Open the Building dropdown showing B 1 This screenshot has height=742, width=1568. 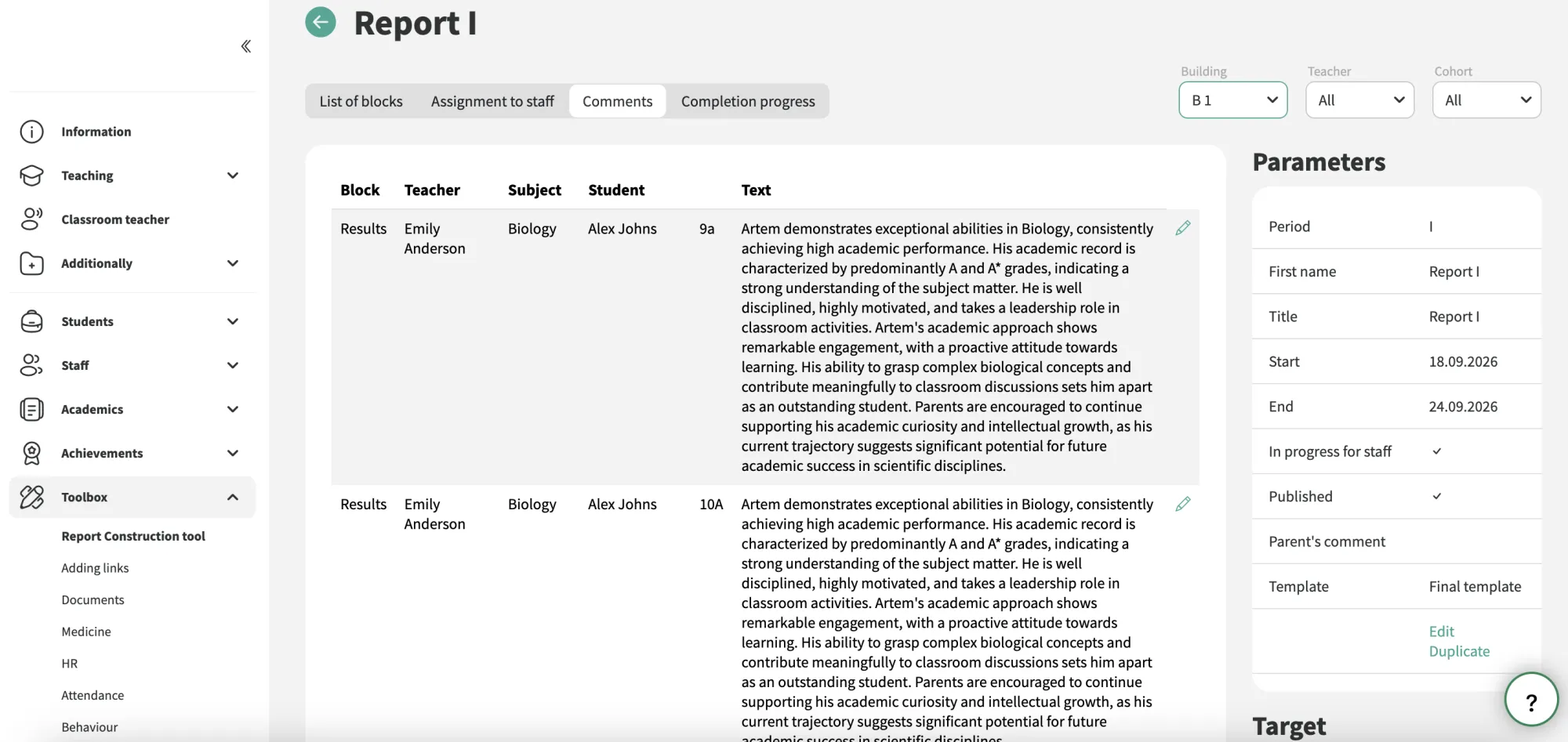click(x=1233, y=100)
